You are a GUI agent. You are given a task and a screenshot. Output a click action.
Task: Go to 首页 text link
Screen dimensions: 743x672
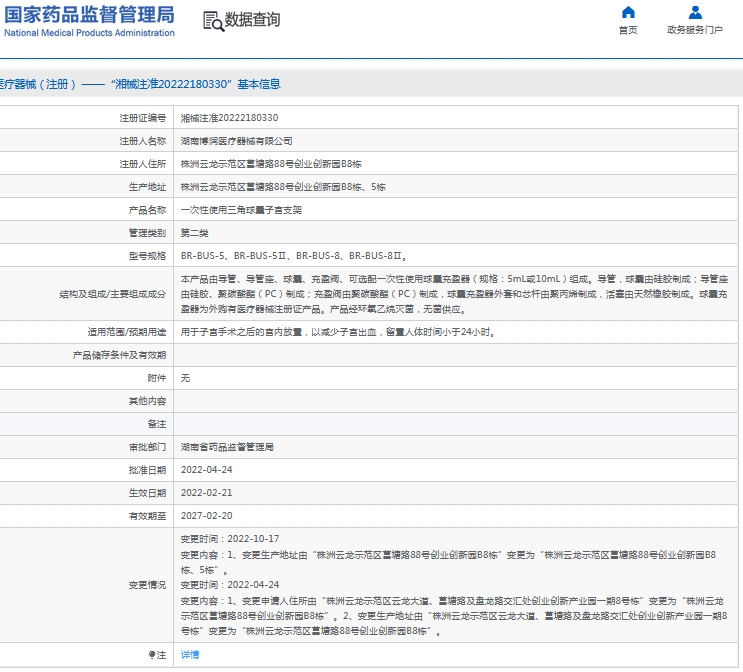click(x=628, y=30)
